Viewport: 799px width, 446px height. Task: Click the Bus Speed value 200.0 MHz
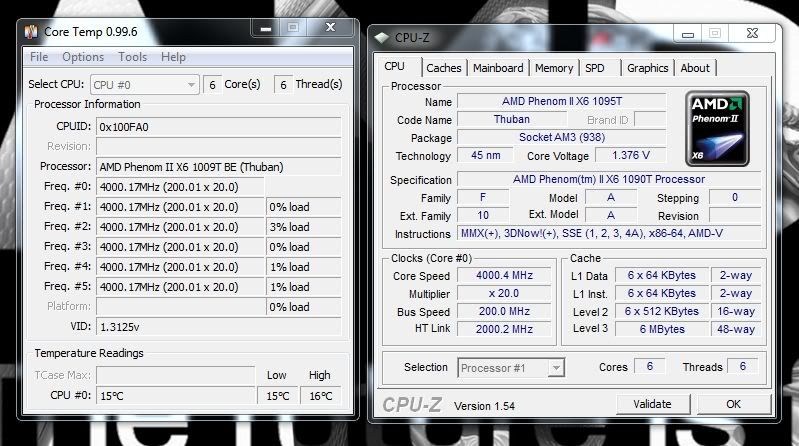(x=504, y=311)
